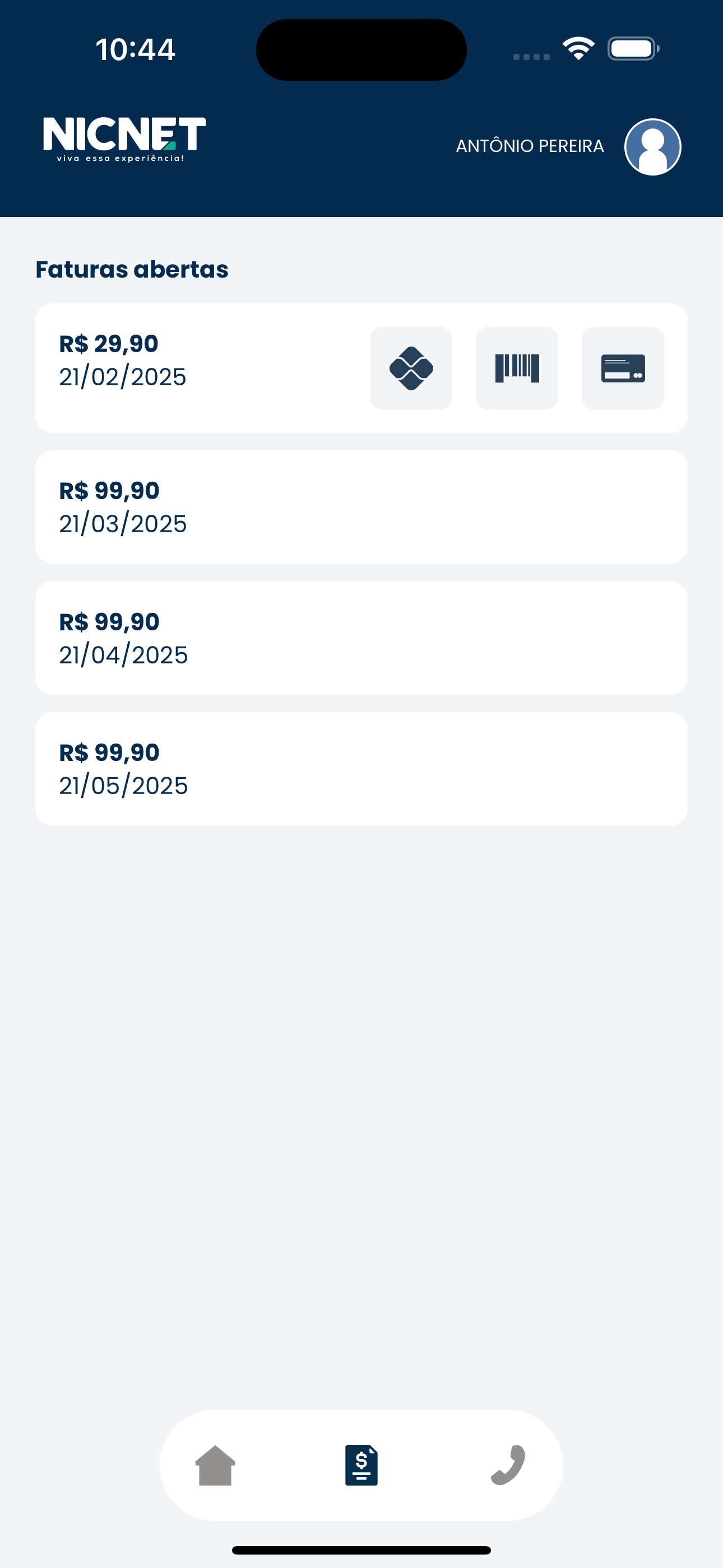Go to the Home tab
The height and width of the screenshot is (1568, 723).
coord(215,1465)
